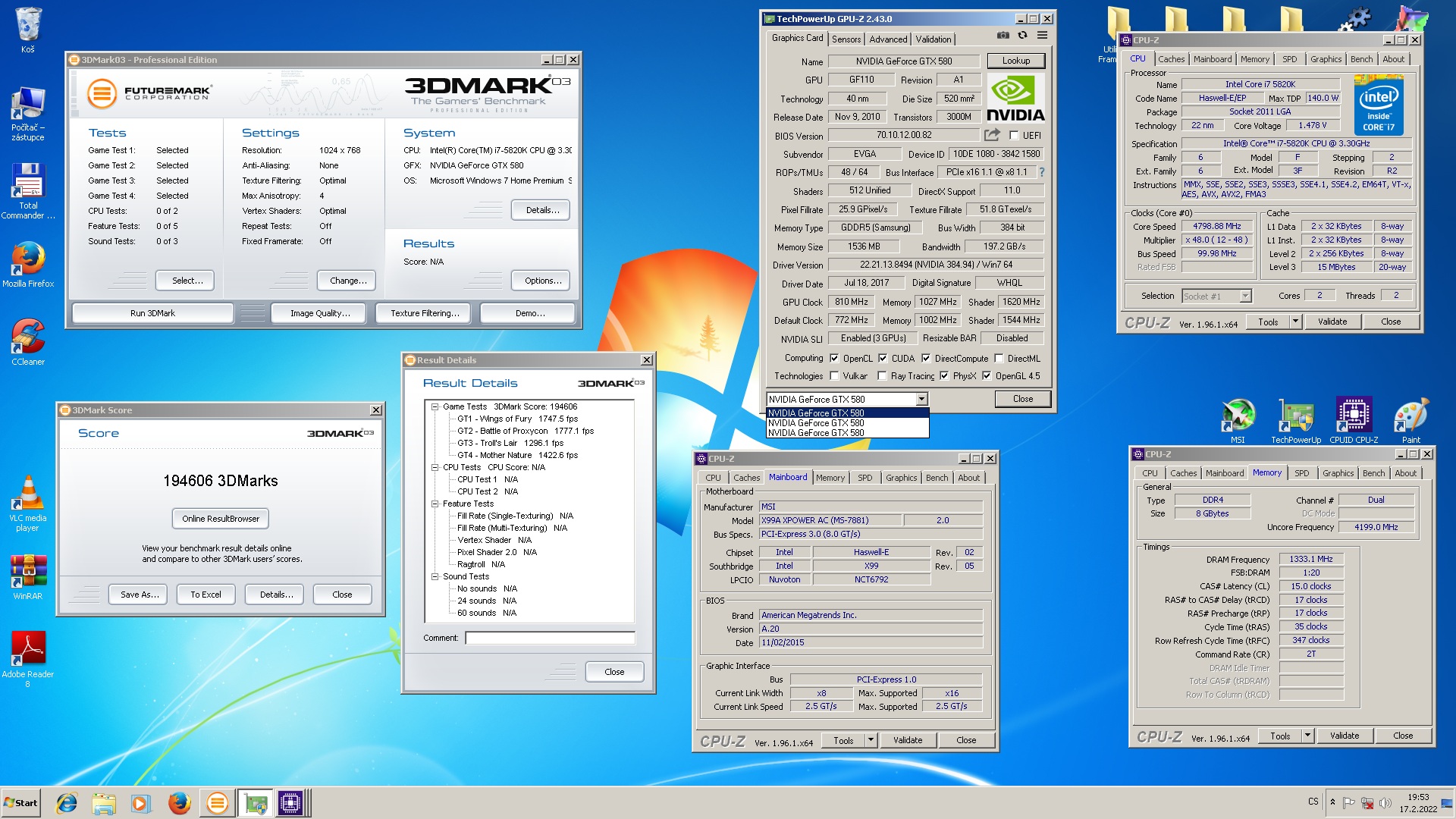The height and width of the screenshot is (819, 1456).
Task: Toggle CUDA checkbox
Action: (x=883, y=359)
